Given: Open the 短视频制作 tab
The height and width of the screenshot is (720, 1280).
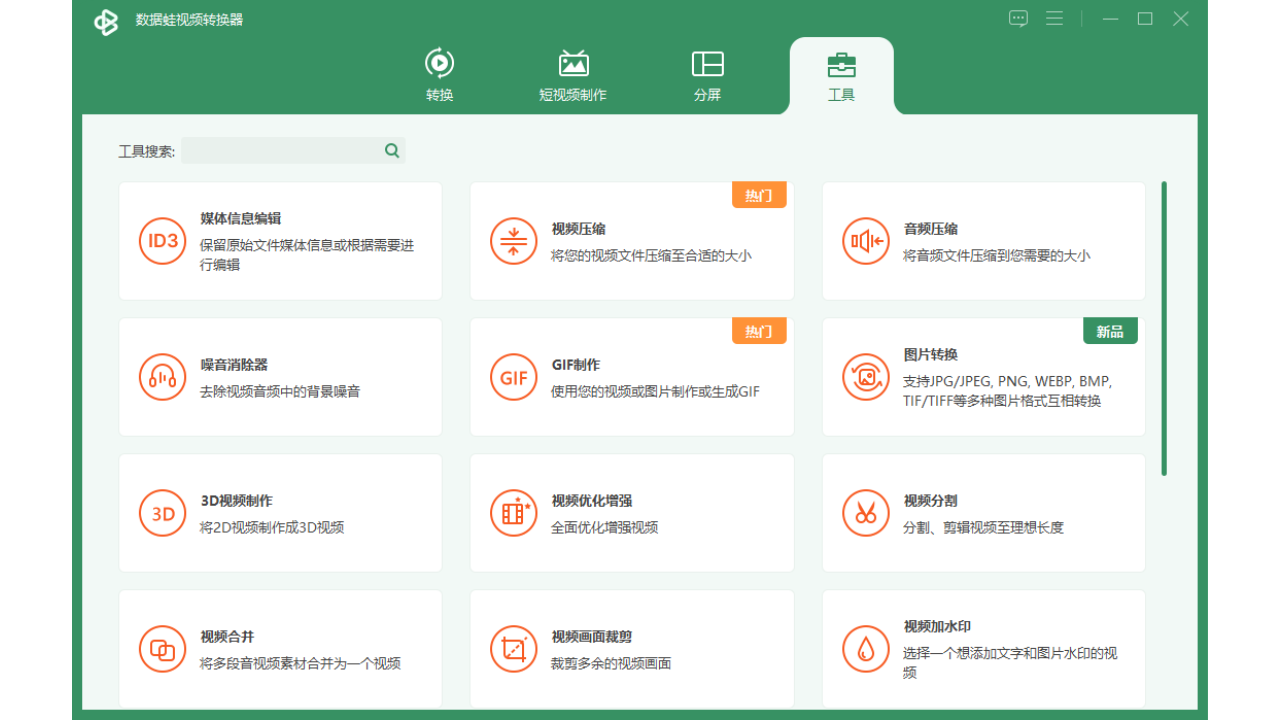Looking at the screenshot, I should click(x=573, y=75).
